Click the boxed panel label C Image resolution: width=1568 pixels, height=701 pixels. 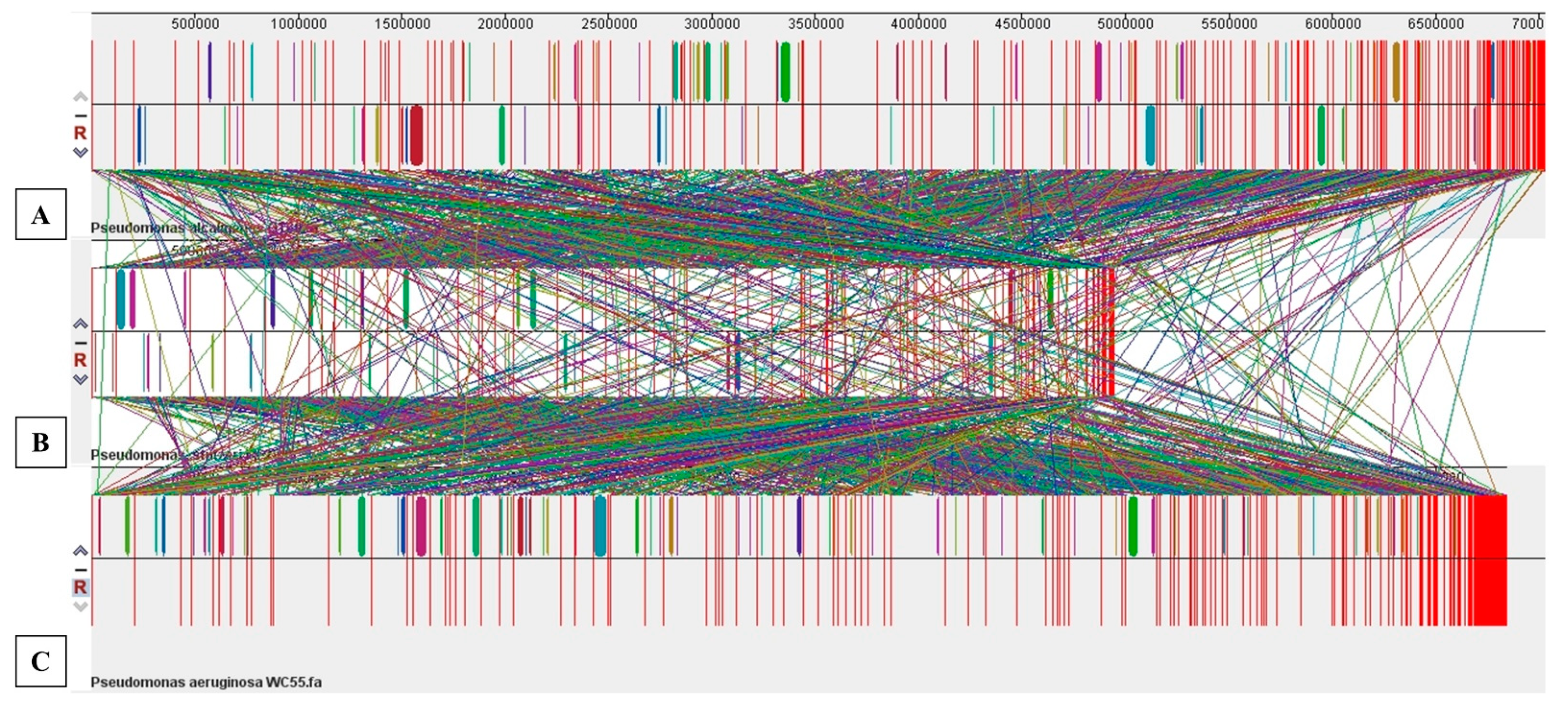click(x=41, y=661)
